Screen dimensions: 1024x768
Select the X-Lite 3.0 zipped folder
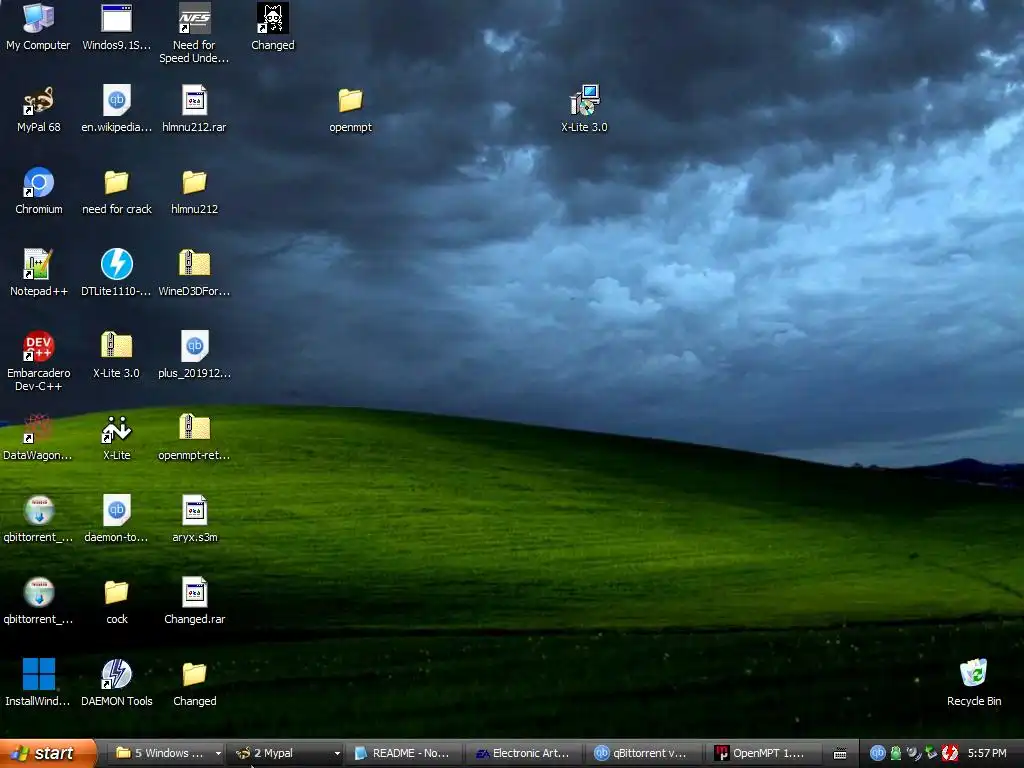pyautogui.click(x=116, y=355)
